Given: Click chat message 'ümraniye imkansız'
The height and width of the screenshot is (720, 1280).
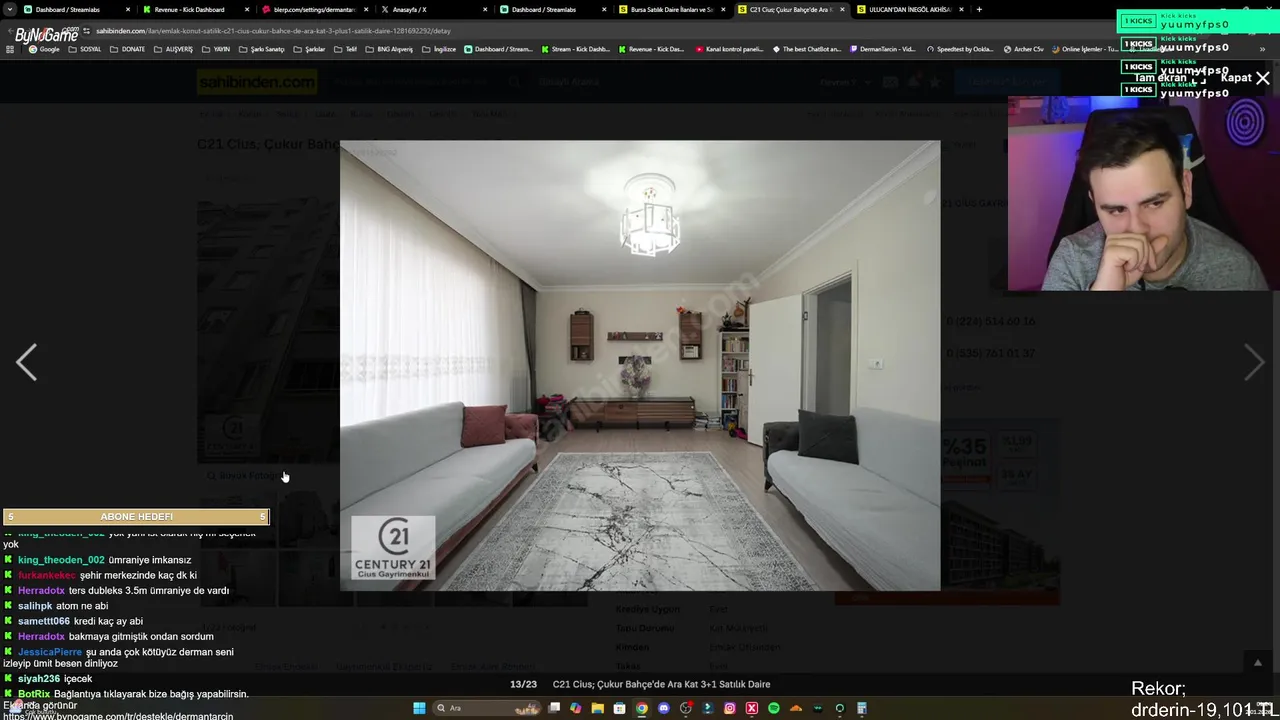Looking at the screenshot, I should point(149,560).
